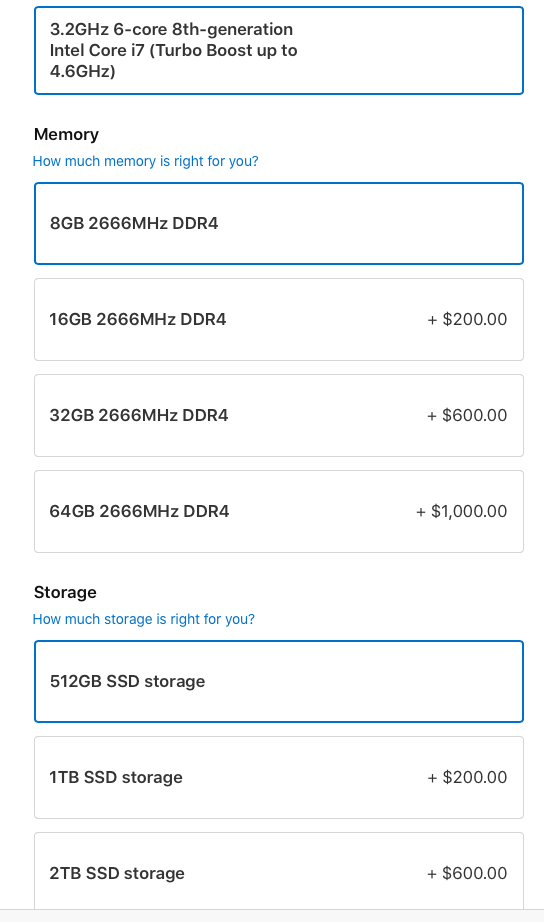Open "How much storage is right for you?" link
The width and height of the screenshot is (544, 922).
coord(143,619)
